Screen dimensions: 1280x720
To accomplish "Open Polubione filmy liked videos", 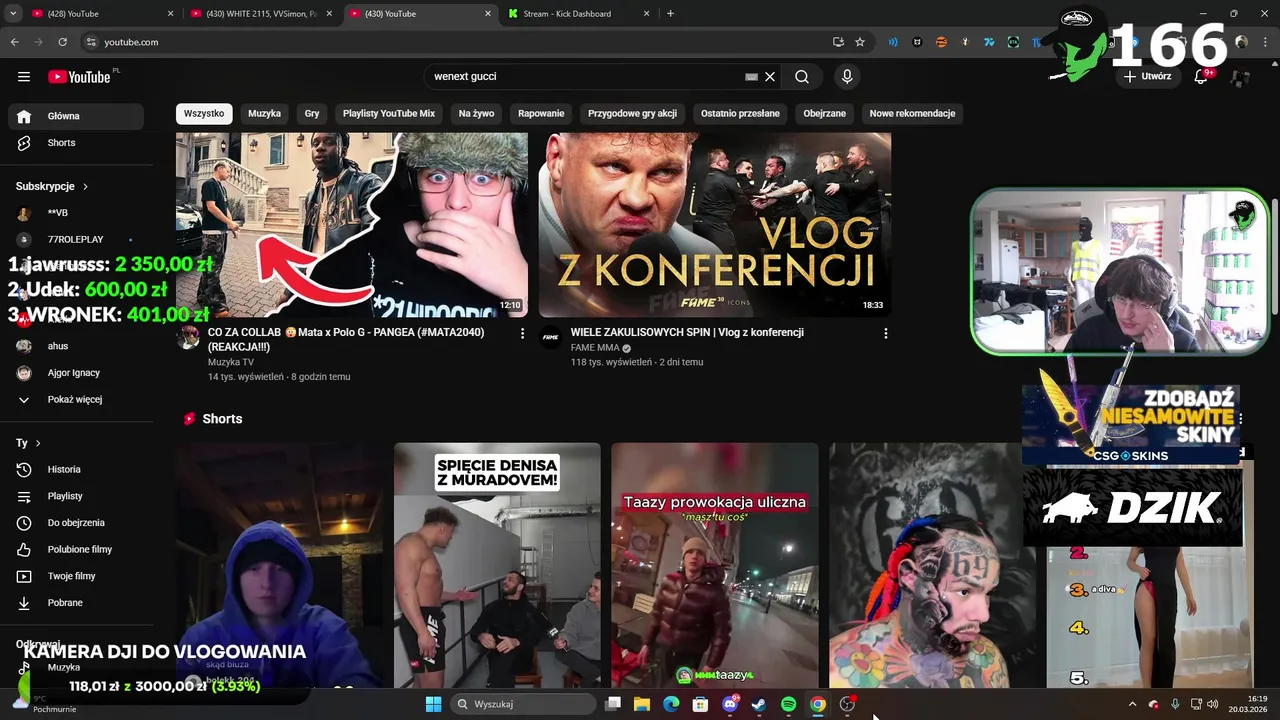I will pyautogui.click(x=76, y=549).
